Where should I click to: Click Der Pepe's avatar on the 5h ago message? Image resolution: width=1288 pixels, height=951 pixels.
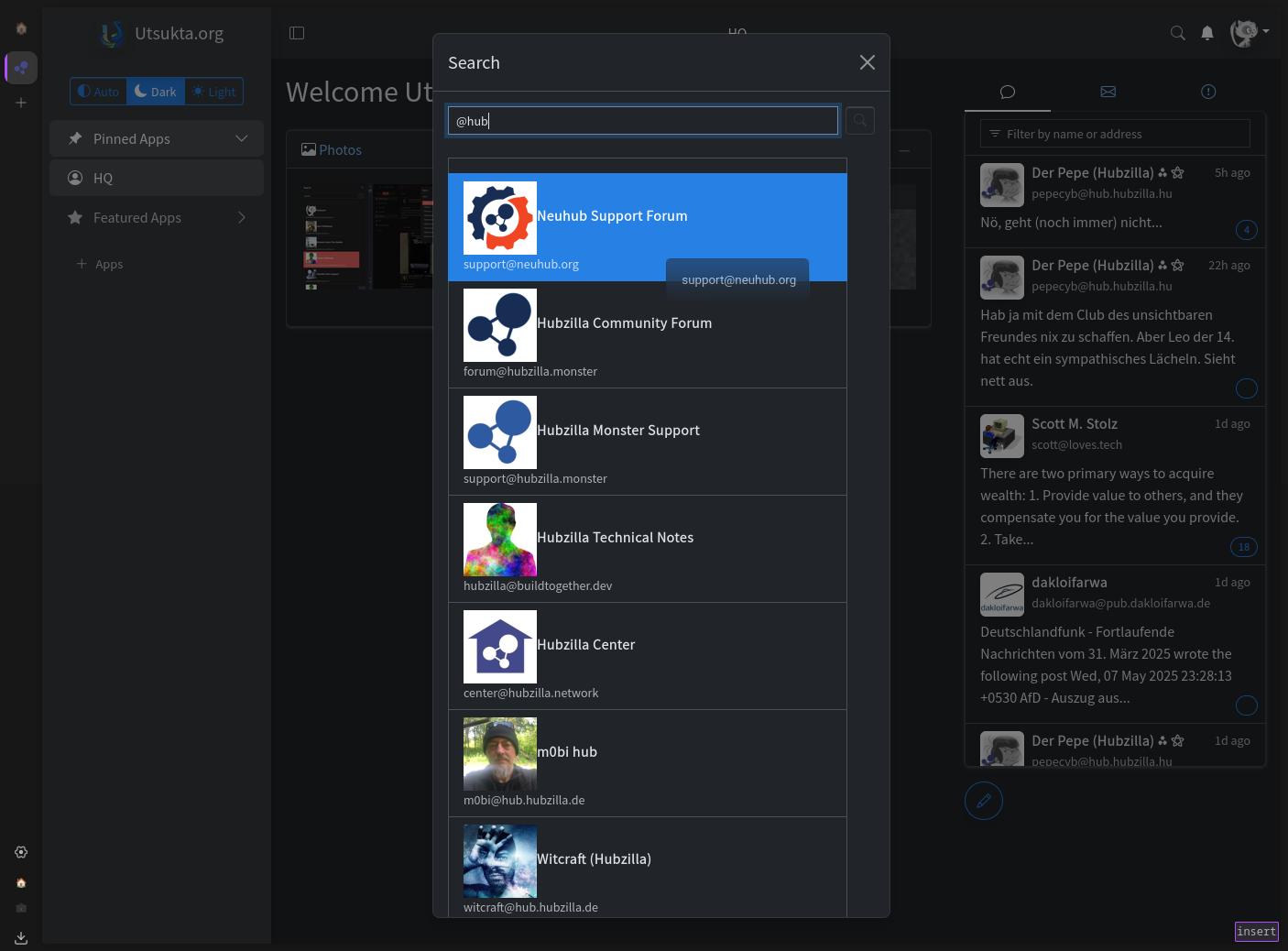1002,185
